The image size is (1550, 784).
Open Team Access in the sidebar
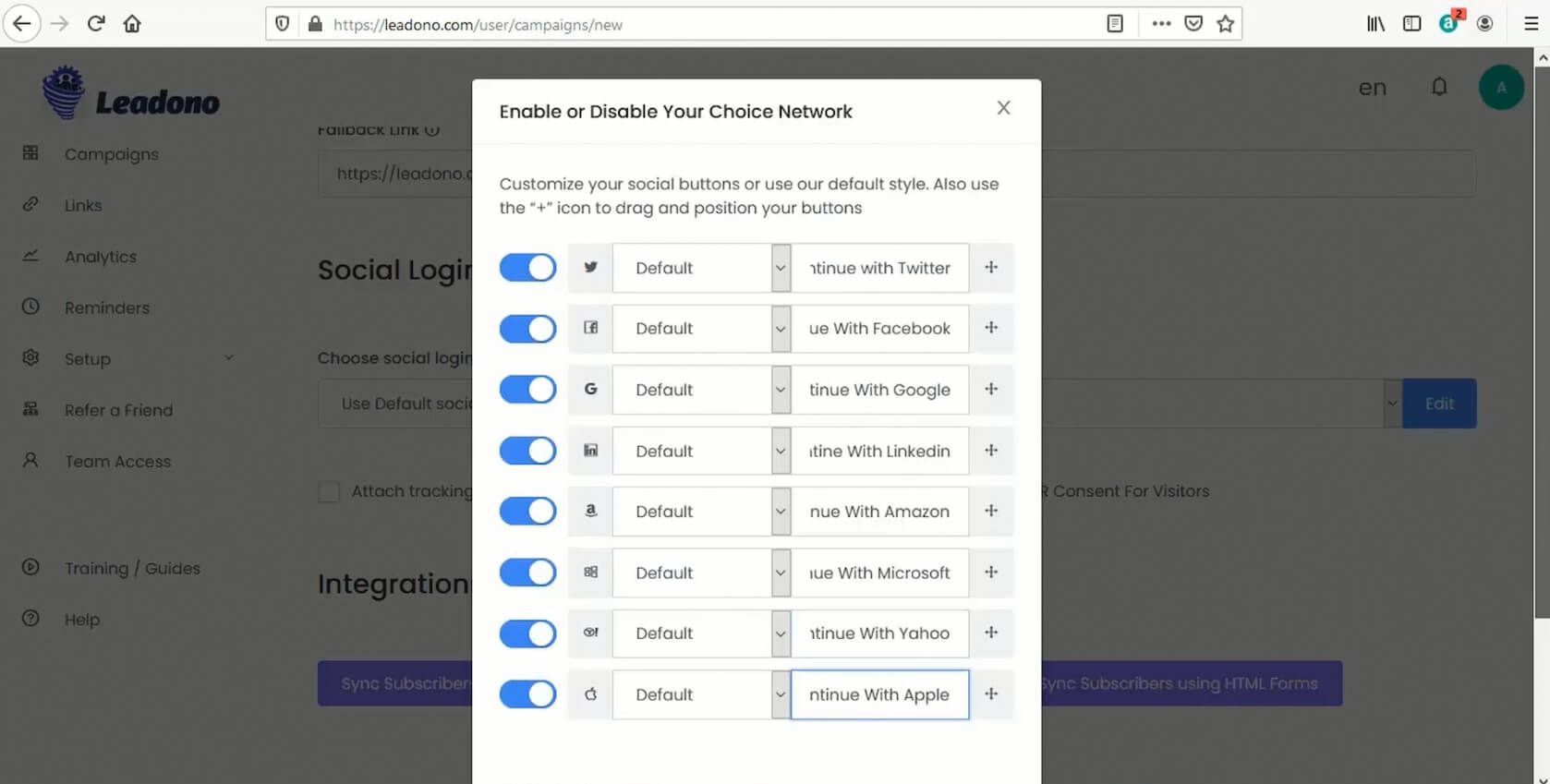click(x=117, y=461)
